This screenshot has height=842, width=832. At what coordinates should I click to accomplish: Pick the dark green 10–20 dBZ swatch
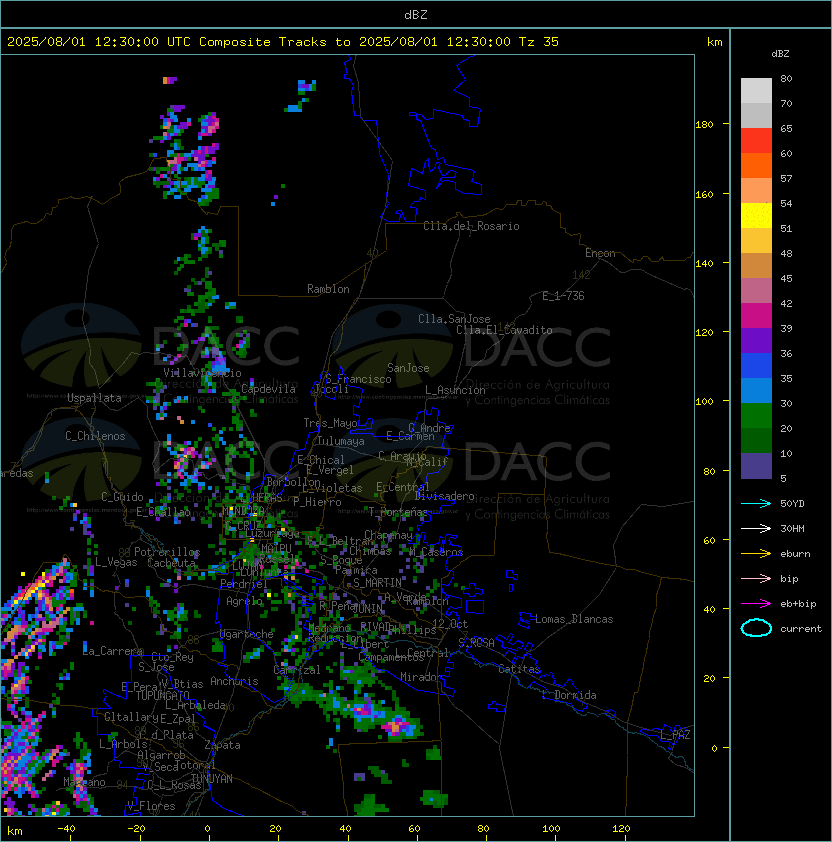[756, 440]
